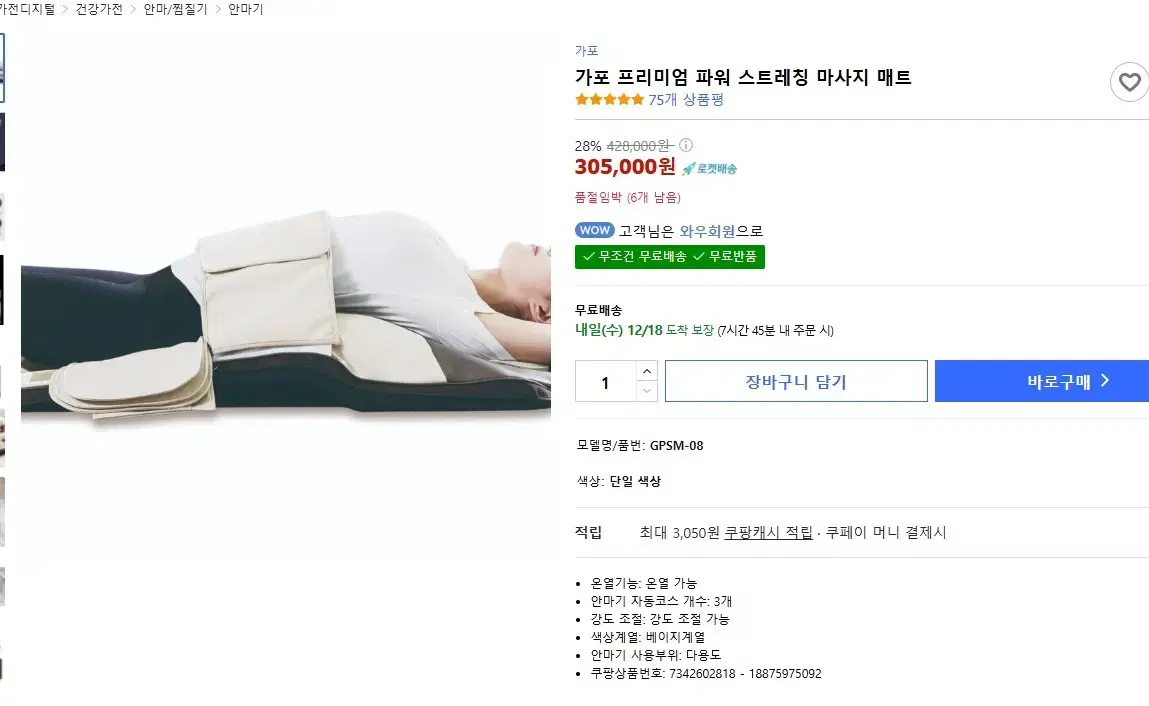Select the first product thumbnail
This screenshot has height=706, width=1149.
[2, 67]
